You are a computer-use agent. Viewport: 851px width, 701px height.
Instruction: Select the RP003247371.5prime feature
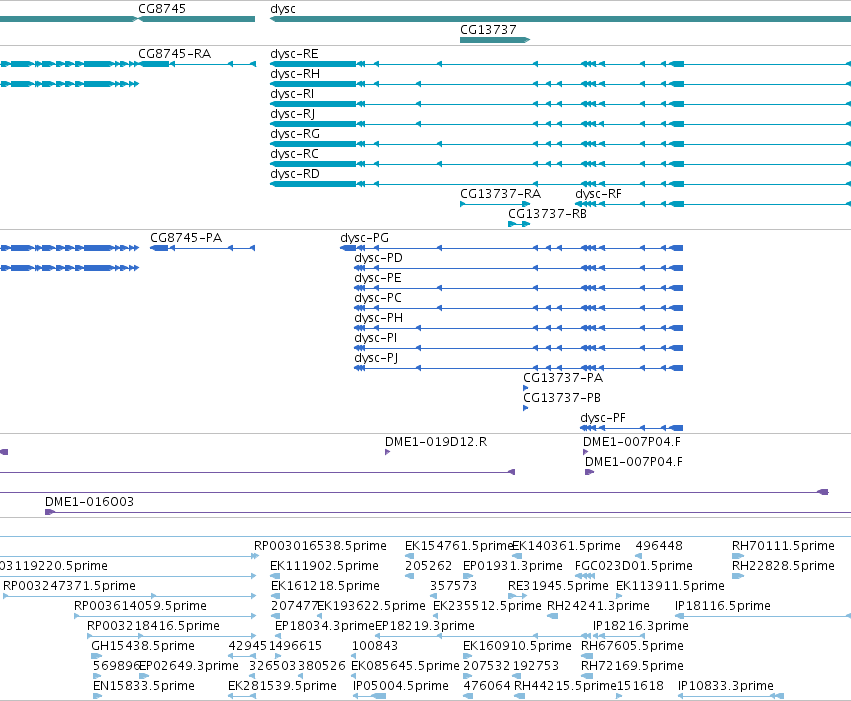pyautogui.click(x=69, y=586)
